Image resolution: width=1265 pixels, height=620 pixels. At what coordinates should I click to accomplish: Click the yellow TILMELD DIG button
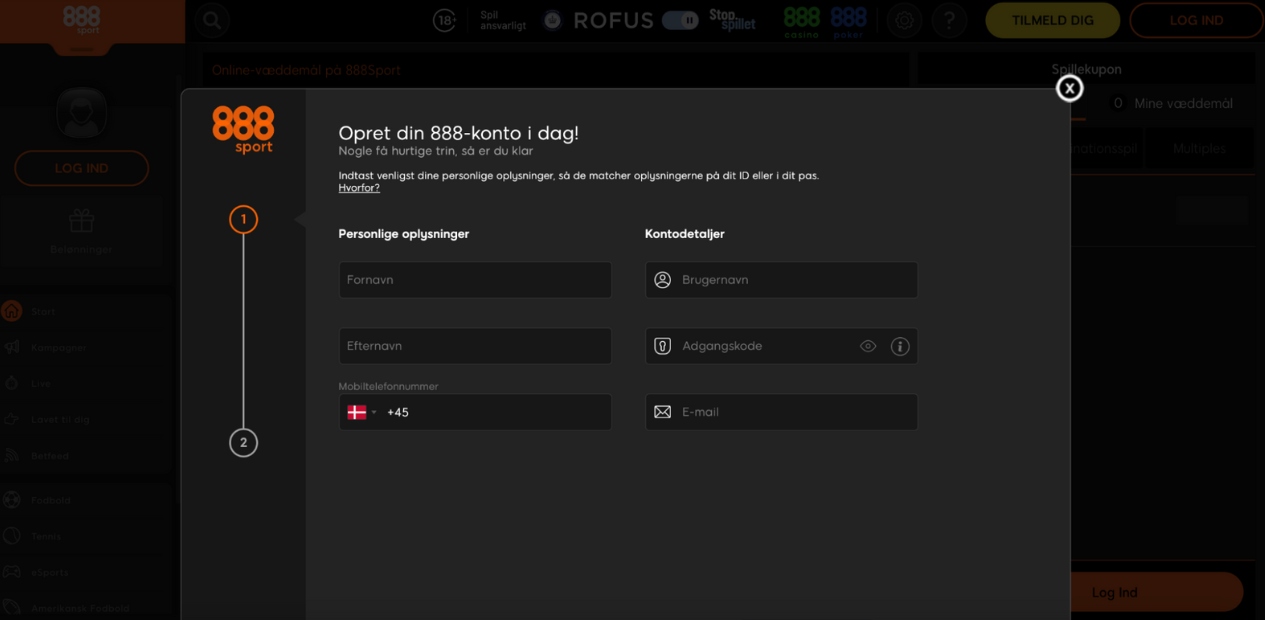[x=1053, y=20]
